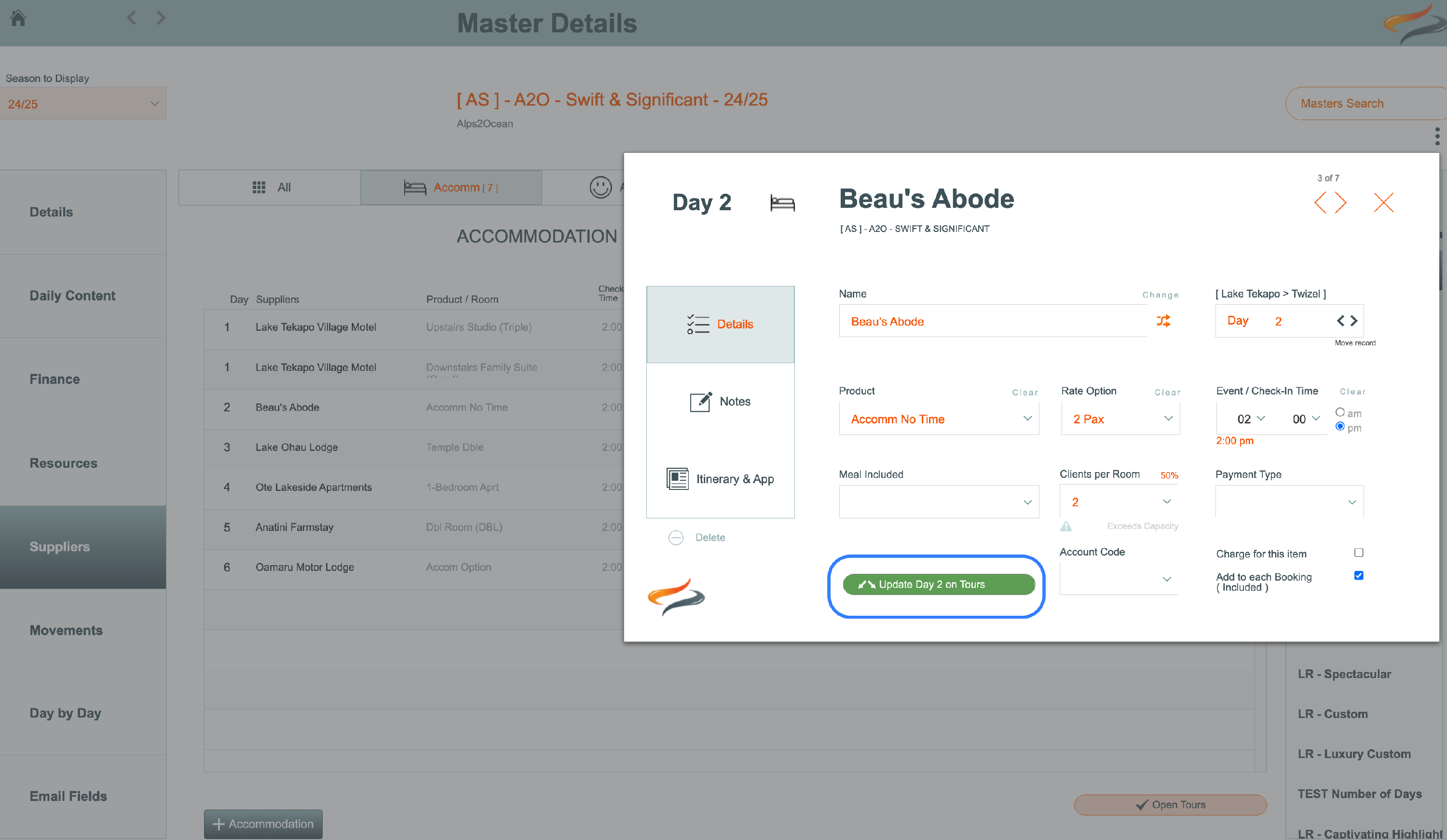Open the Season to Display dropdown
Image resolution: width=1447 pixels, height=840 pixels.
pyautogui.click(x=83, y=104)
